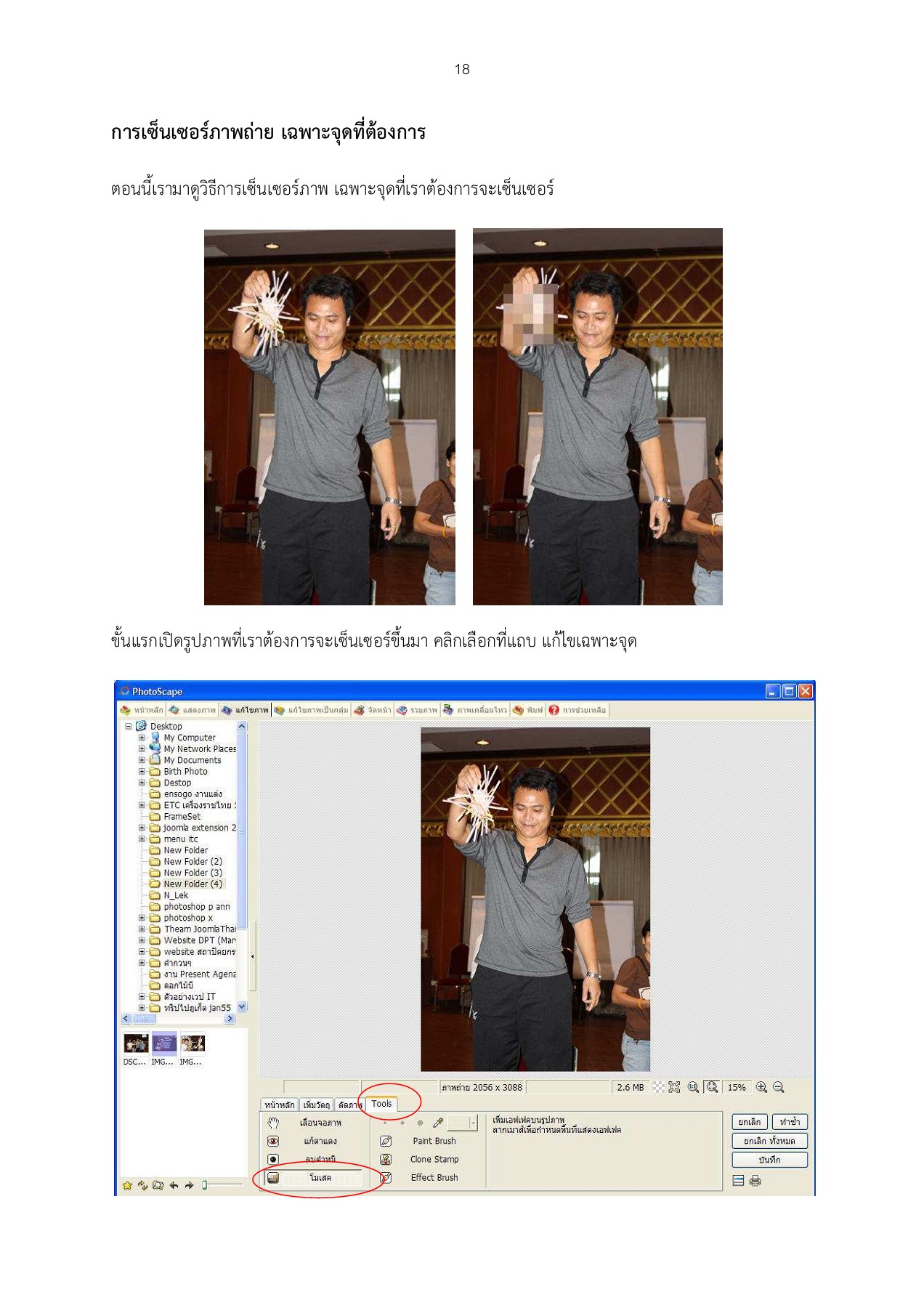
Task: Activate the color picker eyedropper icon
Action: coord(437,1123)
